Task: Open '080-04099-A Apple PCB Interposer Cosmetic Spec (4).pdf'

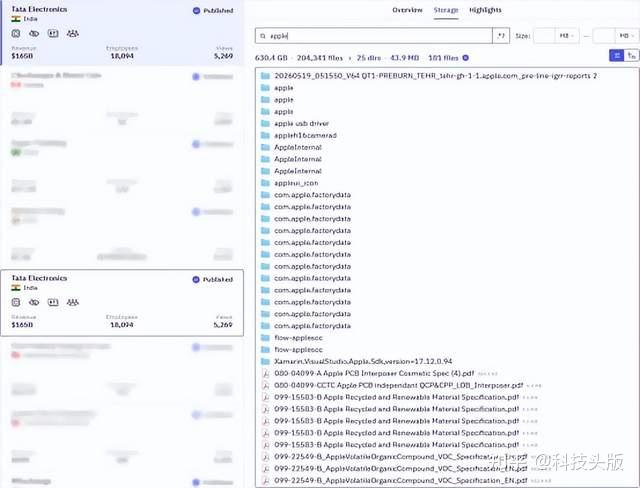Action: 374,373
